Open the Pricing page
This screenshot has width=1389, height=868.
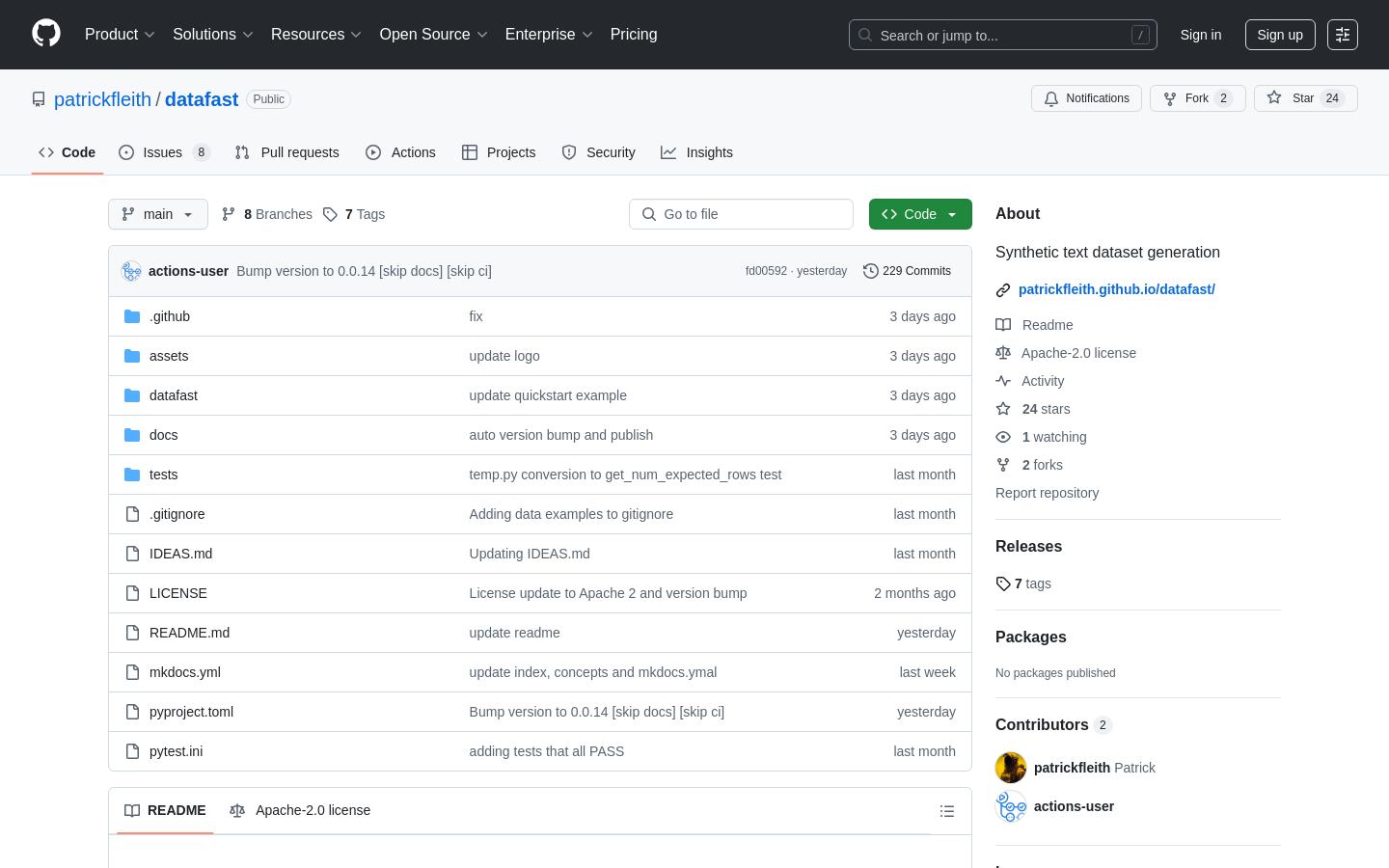[634, 35]
